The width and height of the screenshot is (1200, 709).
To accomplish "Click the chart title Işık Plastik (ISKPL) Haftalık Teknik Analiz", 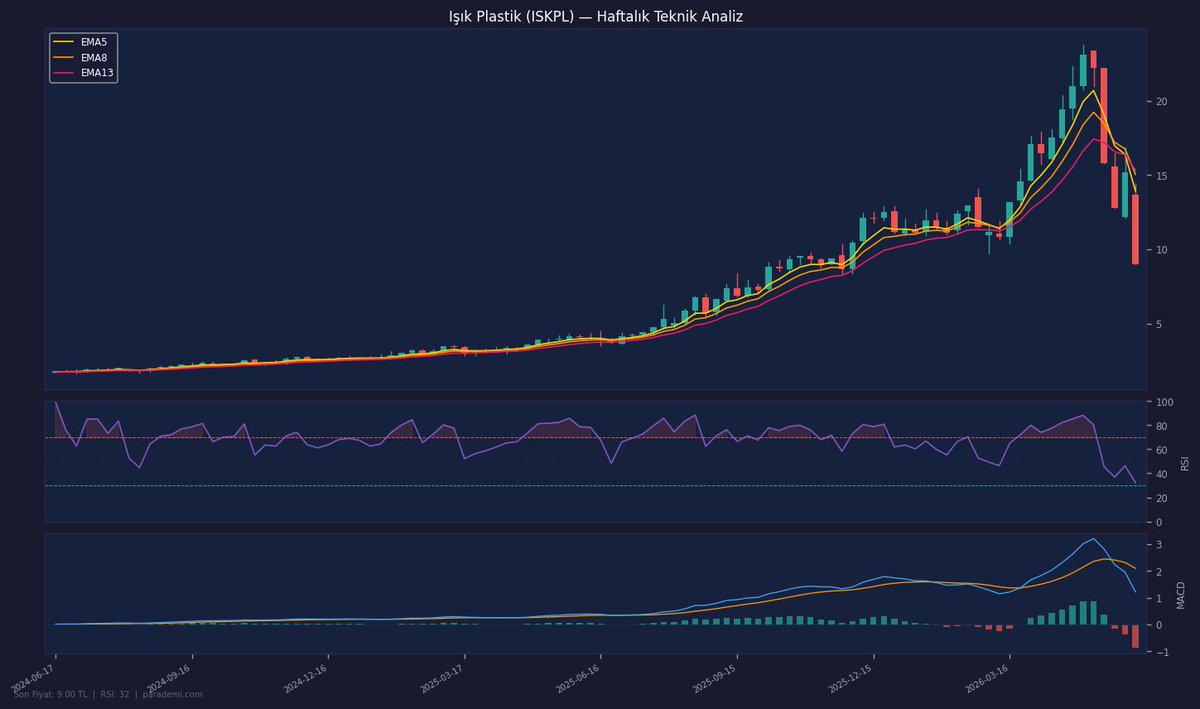I will pyautogui.click(x=596, y=17).
